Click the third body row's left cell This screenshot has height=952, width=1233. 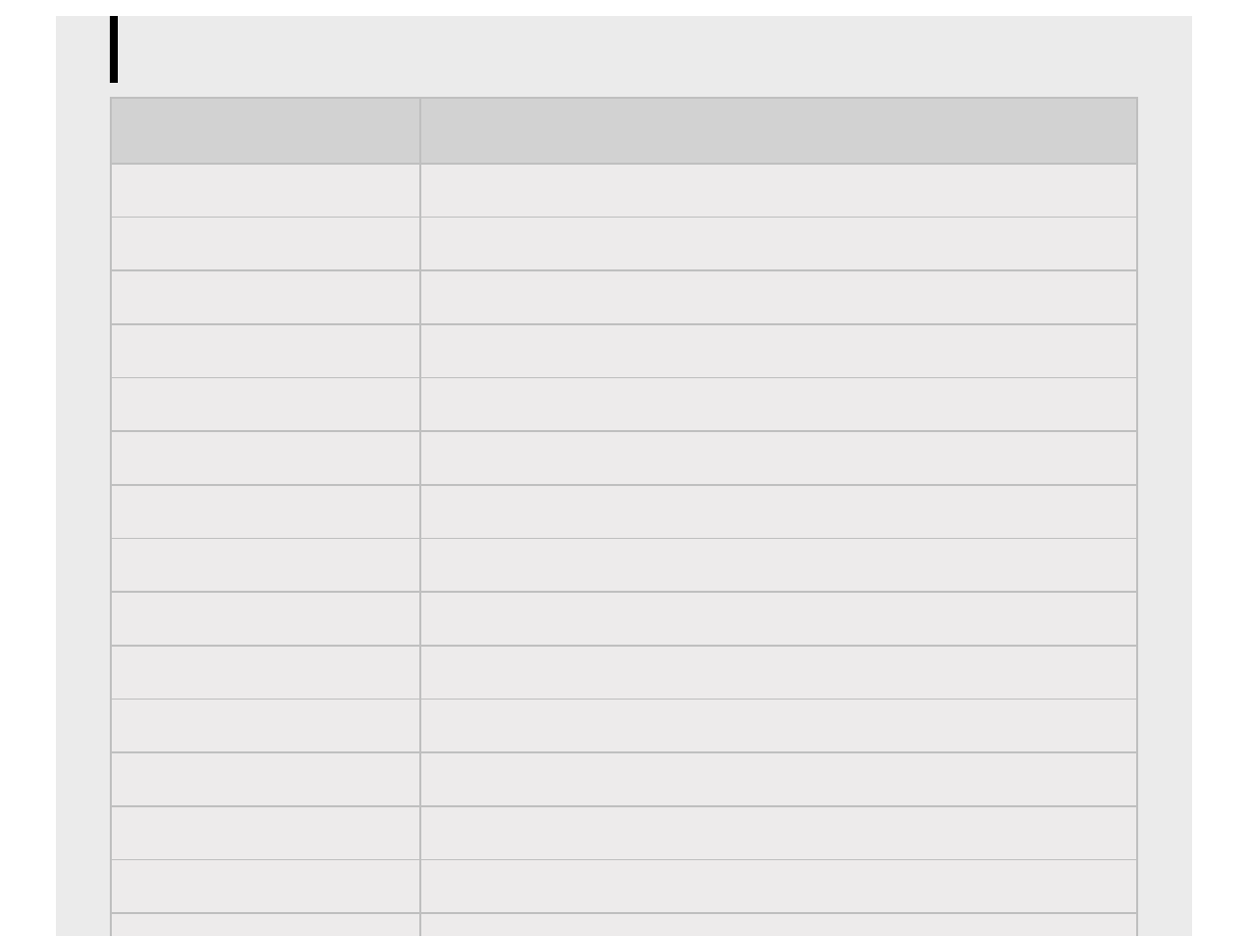[x=266, y=297]
